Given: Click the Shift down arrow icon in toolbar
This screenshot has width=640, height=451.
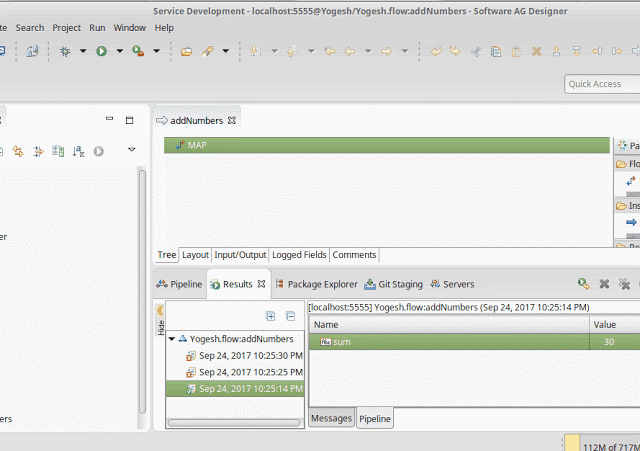Looking at the screenshot, I should (x=576, y=51).
